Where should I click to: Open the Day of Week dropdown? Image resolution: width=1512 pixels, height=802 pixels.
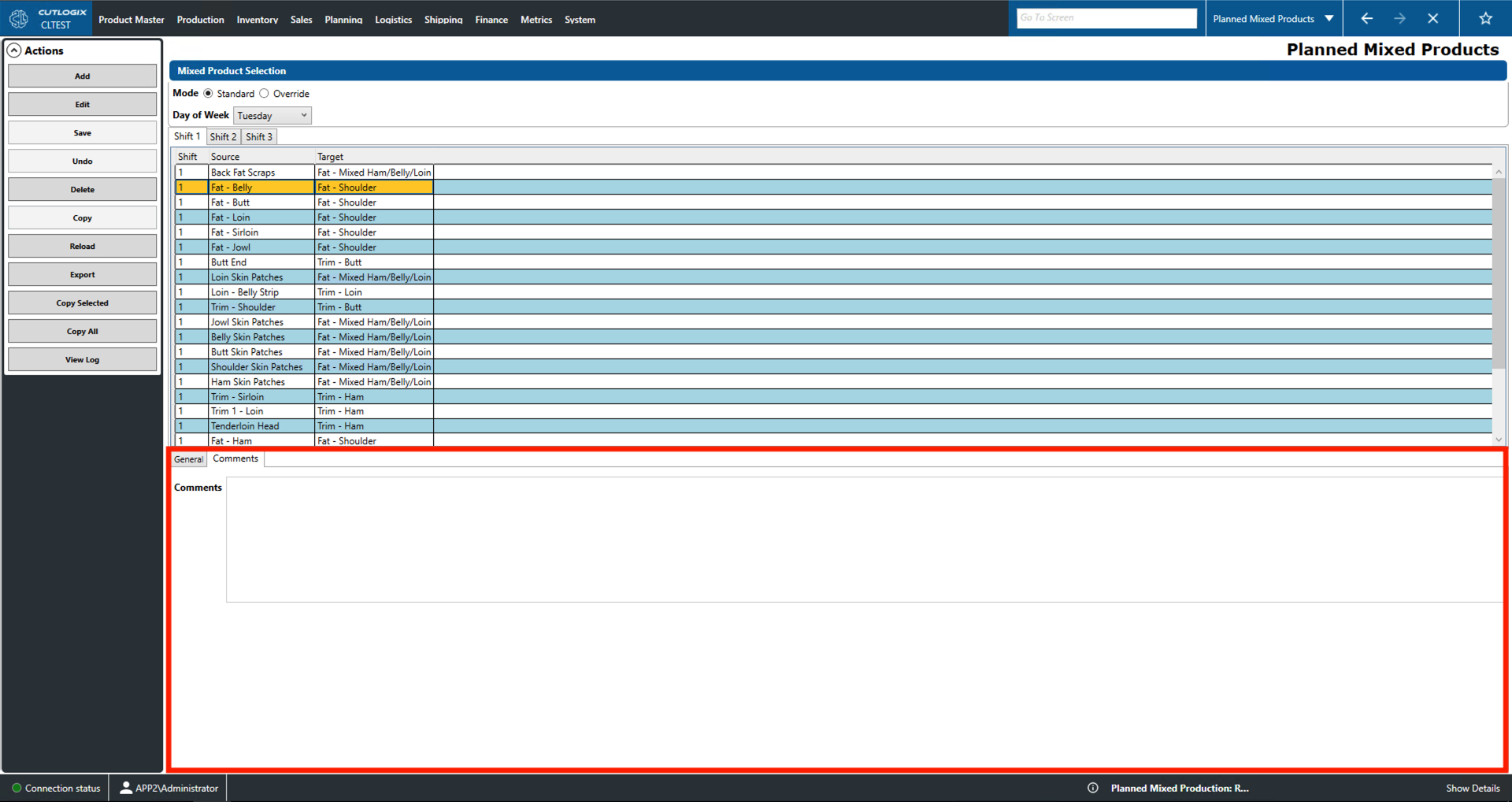click(x=304, y=115)
